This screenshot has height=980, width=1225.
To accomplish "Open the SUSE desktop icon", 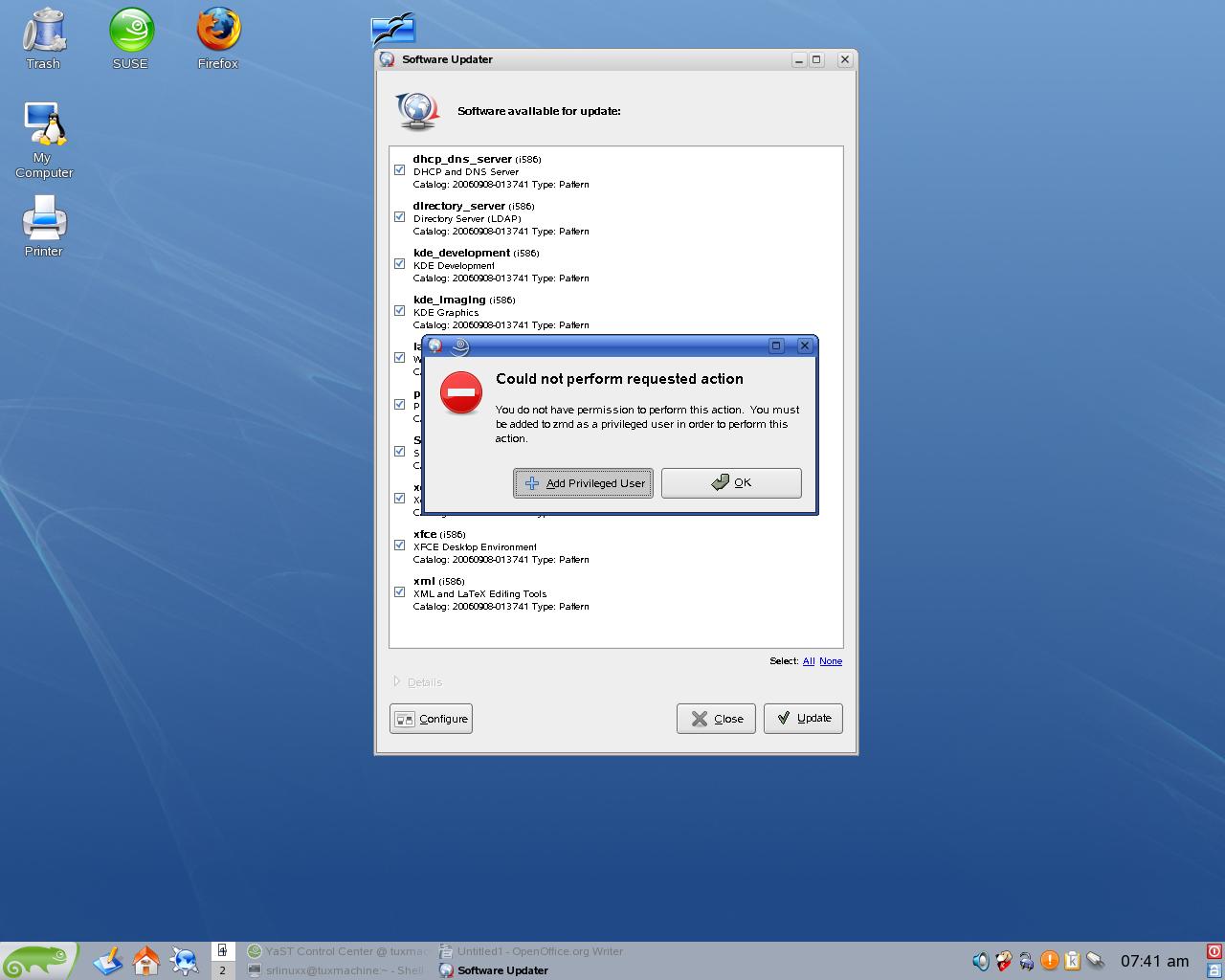I will click(x=131, y=38).
